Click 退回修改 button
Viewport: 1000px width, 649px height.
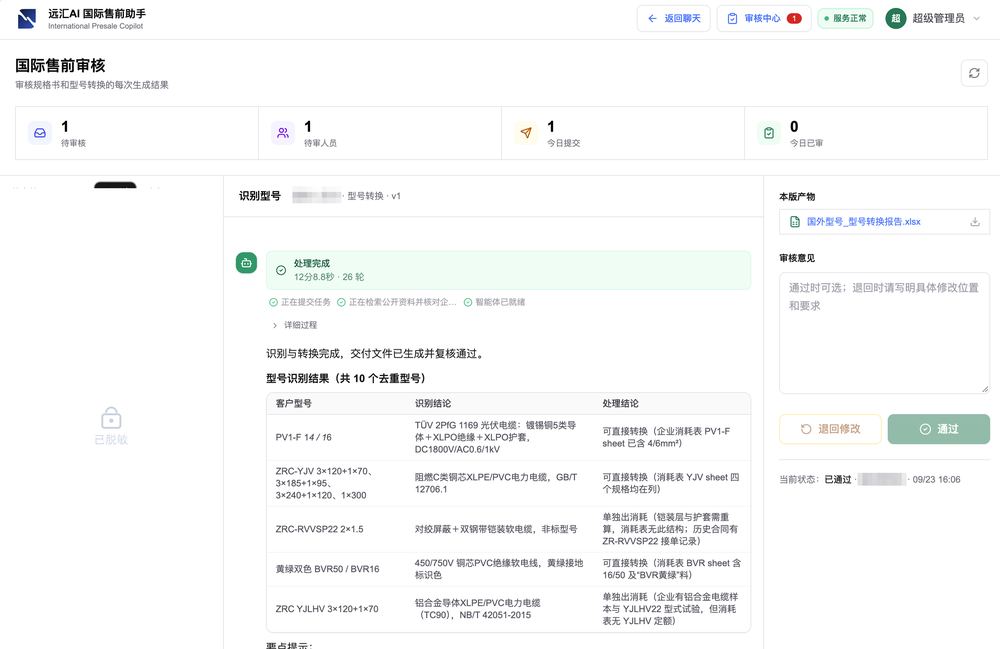830,429
